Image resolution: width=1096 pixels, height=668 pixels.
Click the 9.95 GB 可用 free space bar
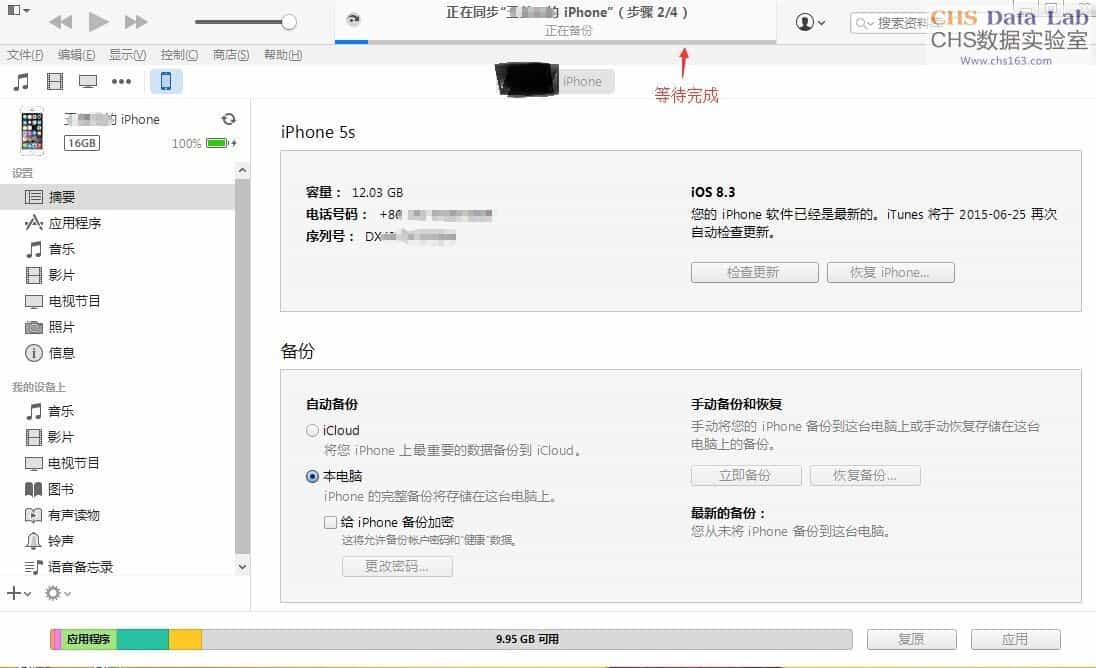[527, 639]
